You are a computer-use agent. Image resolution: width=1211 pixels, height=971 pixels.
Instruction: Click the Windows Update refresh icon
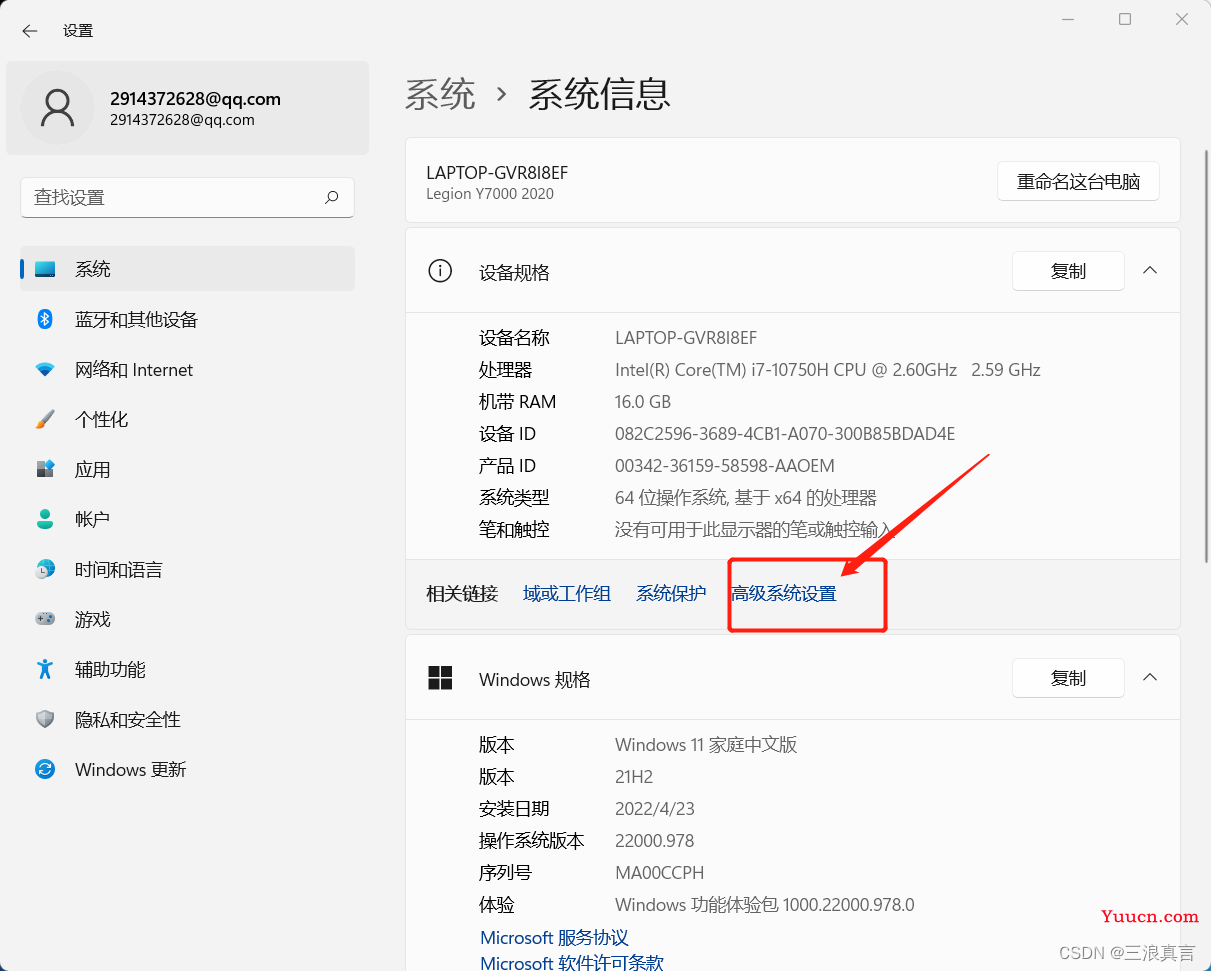[45, 769]
